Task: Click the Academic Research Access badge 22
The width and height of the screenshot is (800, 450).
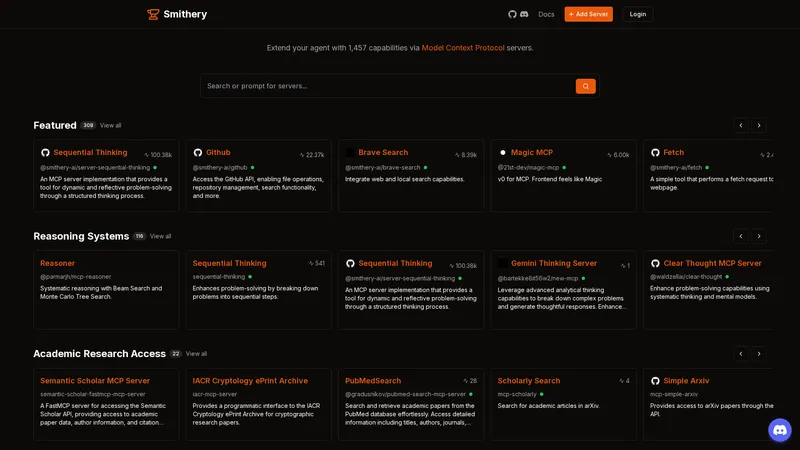Action: pos(176,354)
